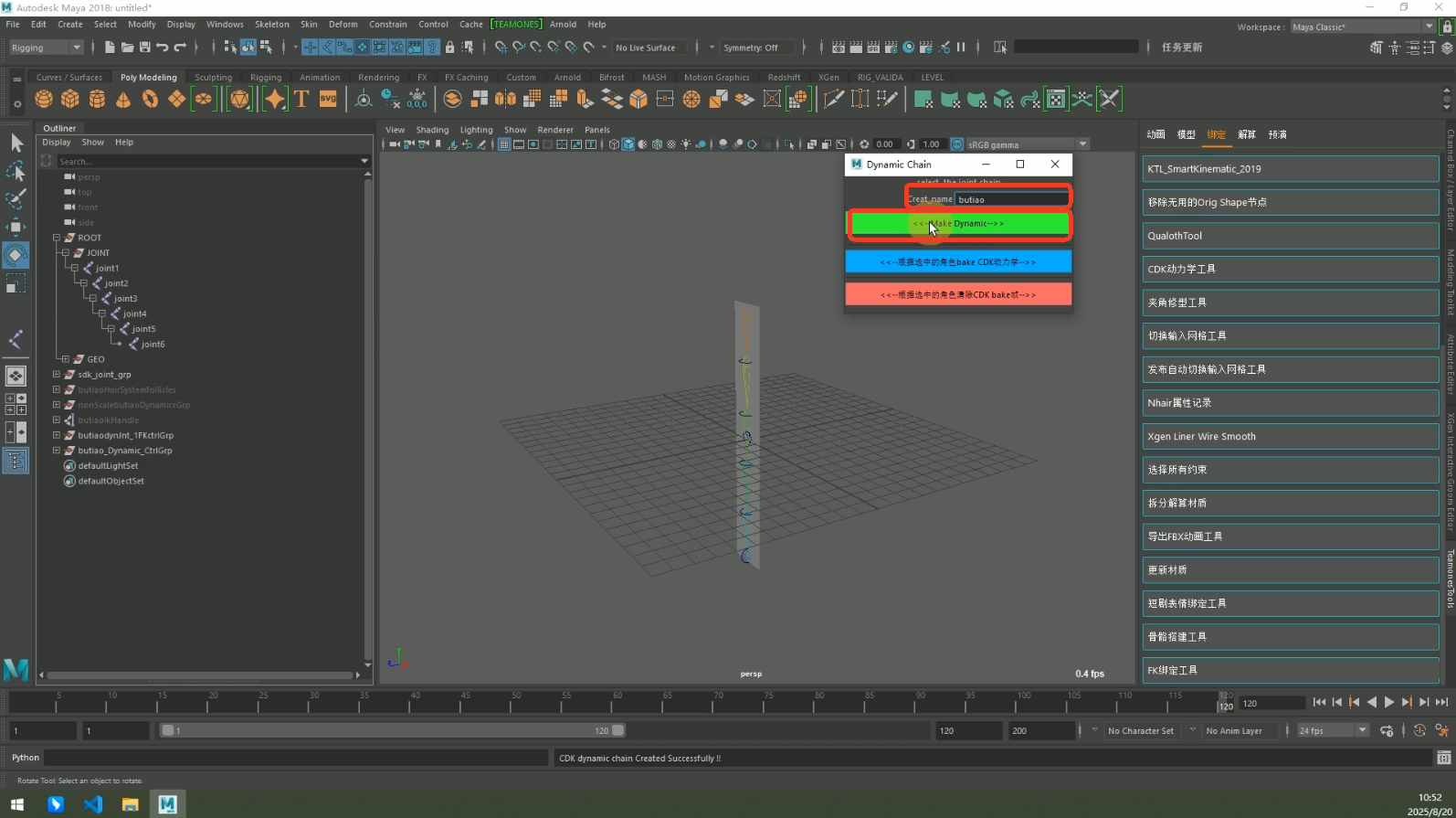The width and height of the screenshot is (1456, 818).
Task: Click the SVG import shelf icon
Action: tap(328, 99)
